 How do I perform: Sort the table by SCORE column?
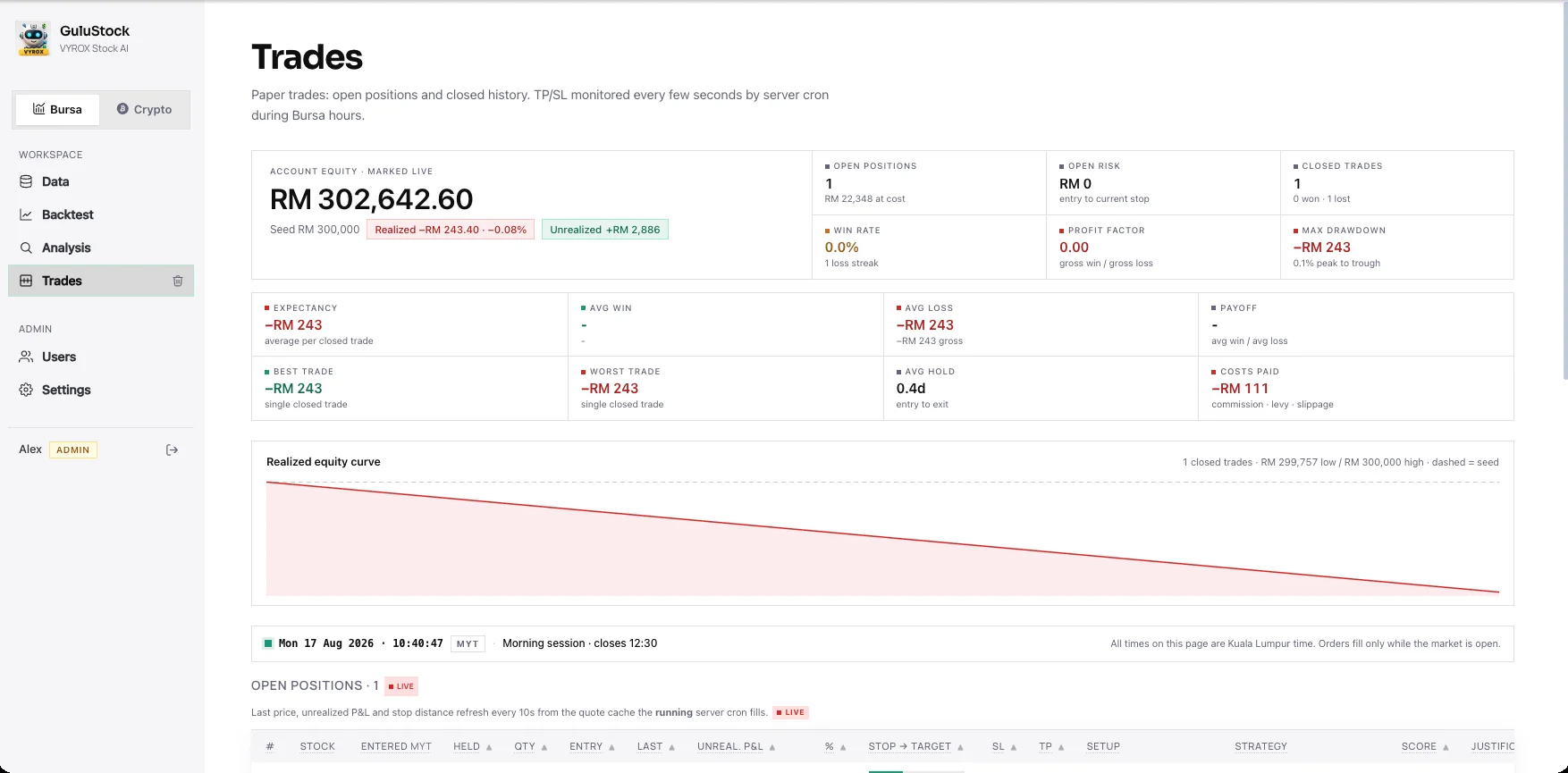[1426, 746]
